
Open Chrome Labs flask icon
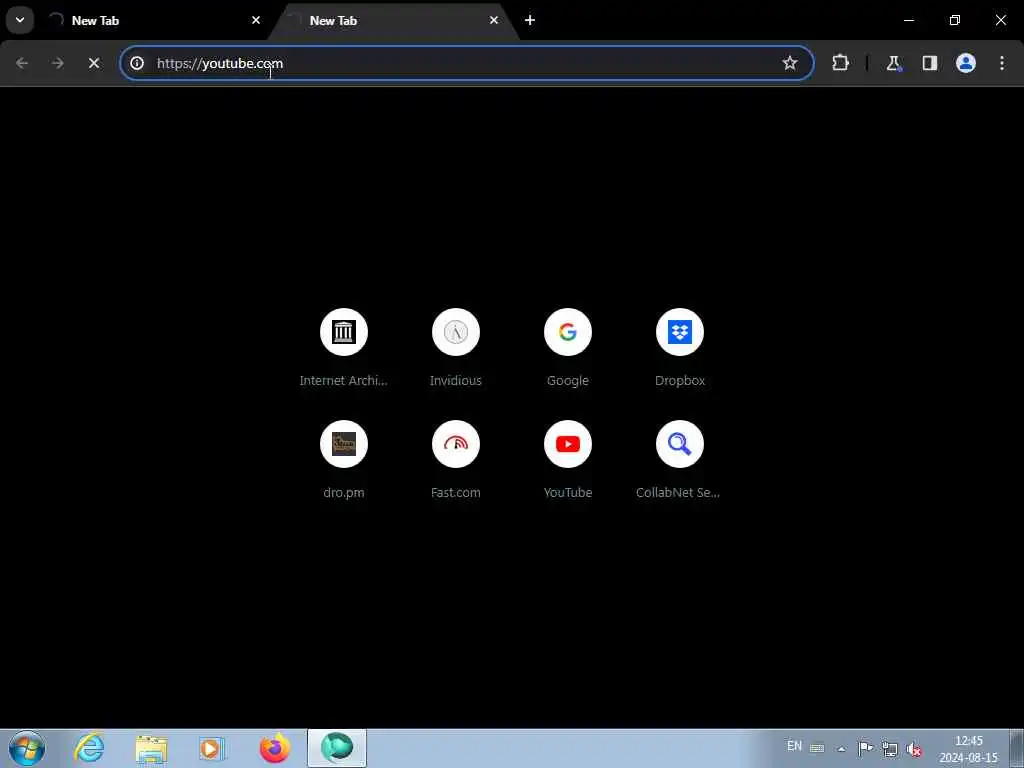point(893,63)
